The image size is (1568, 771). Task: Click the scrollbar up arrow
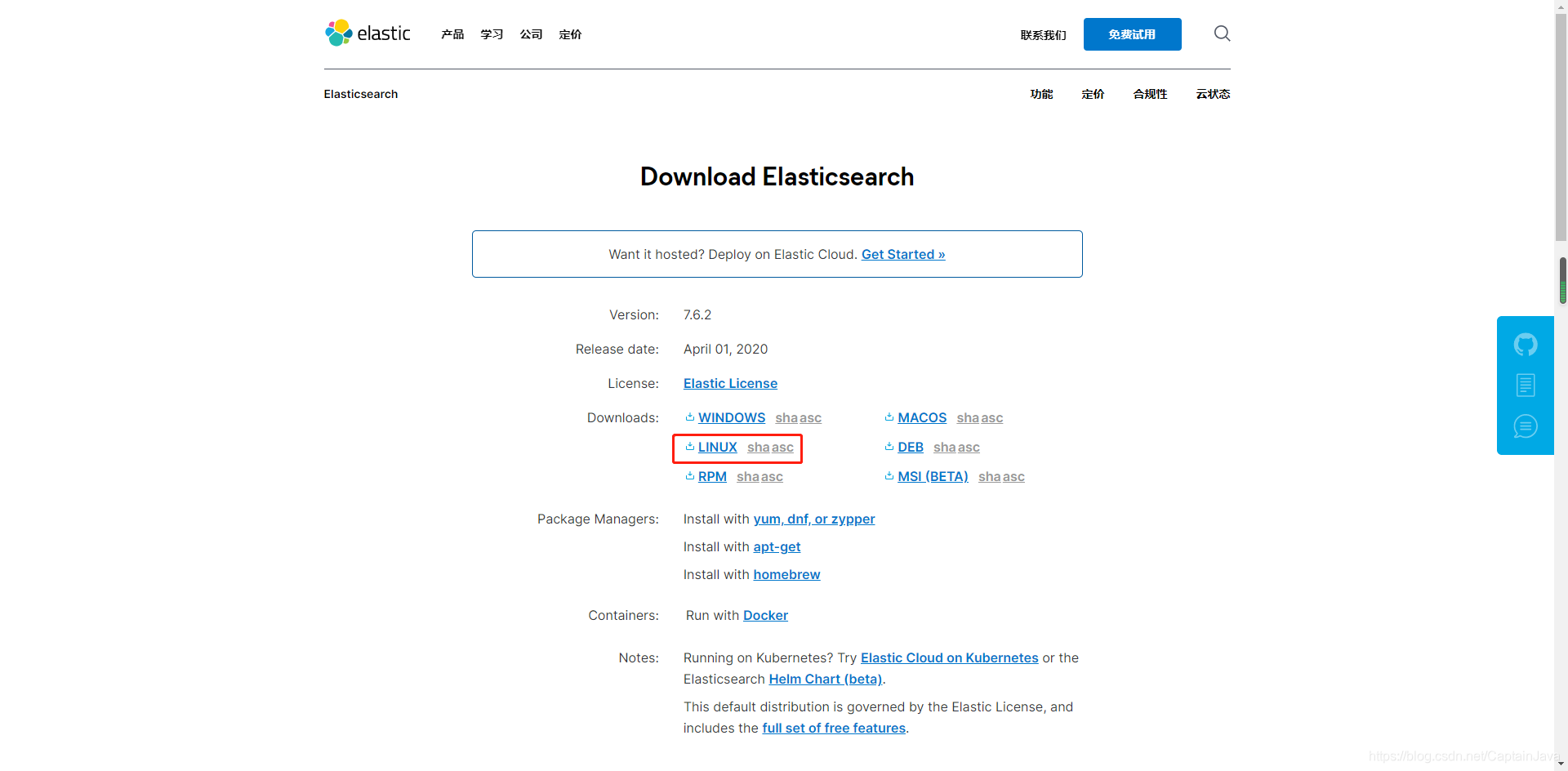click(1561, 6)
